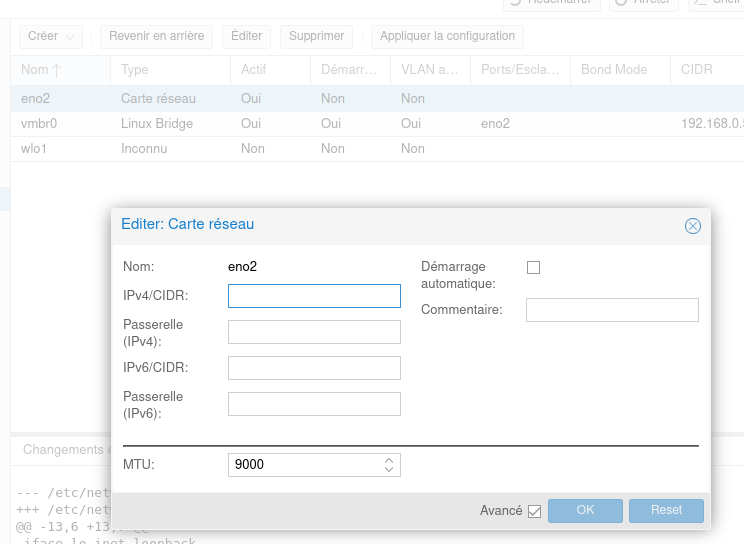Uncheck the Avancé checkbox

point(534,511)
